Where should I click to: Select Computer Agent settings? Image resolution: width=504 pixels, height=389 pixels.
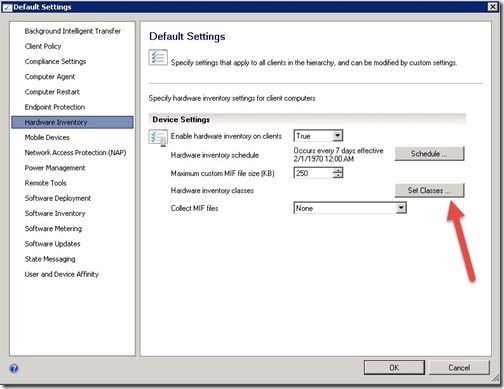click(50, 77)
